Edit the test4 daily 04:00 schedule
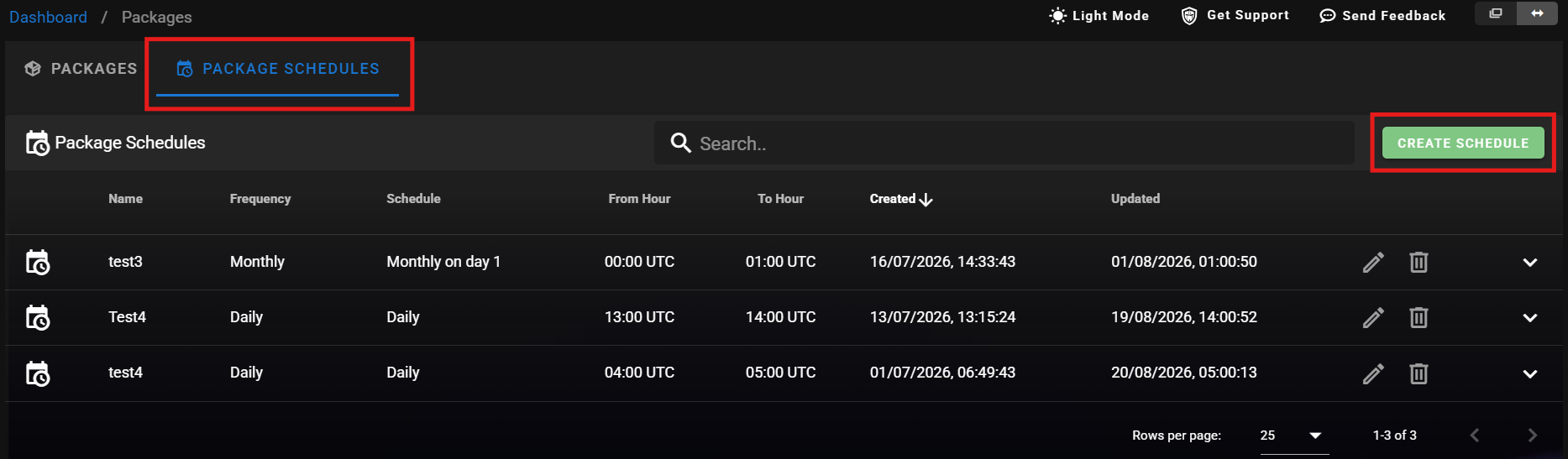Image resolution: width=1568 pixels, height=459 pixels. [x=1373, y=373]
